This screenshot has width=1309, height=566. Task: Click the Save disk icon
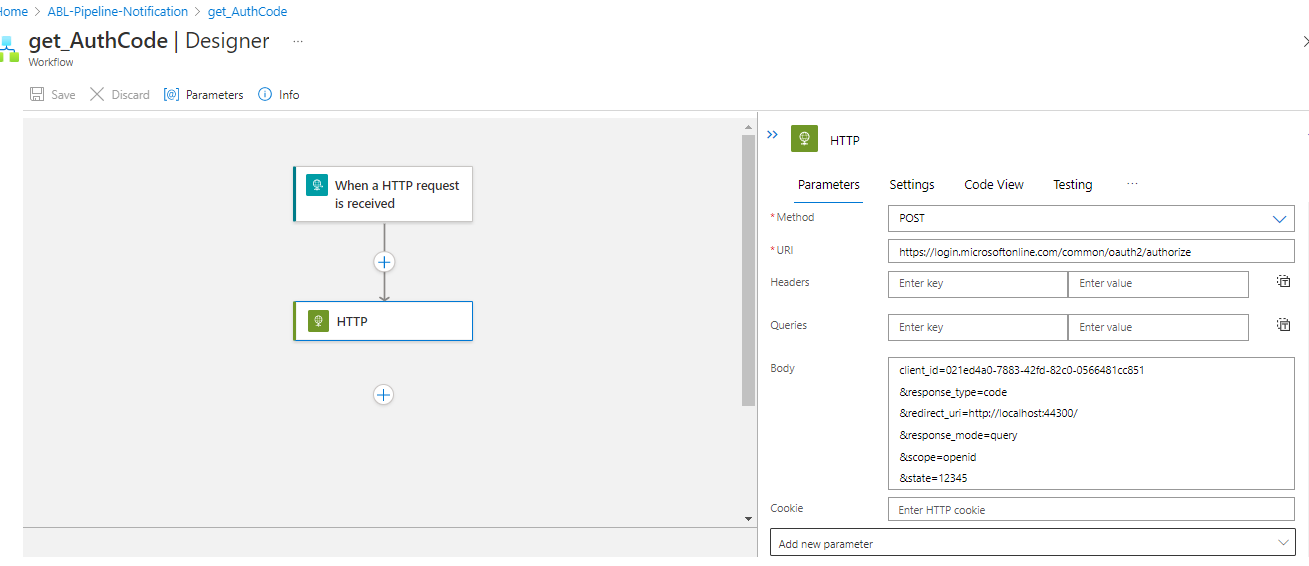(x=37, y=95)
